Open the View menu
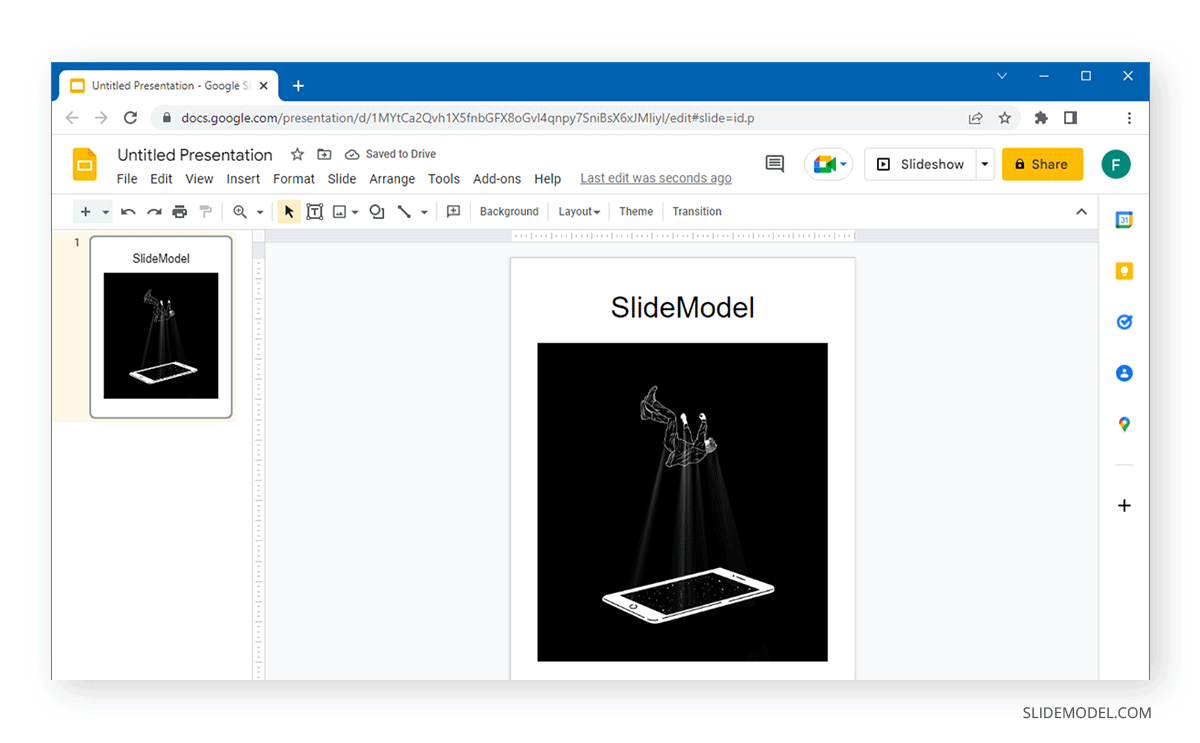Viewport: 1200px width, 743px height. click(199, 179)
